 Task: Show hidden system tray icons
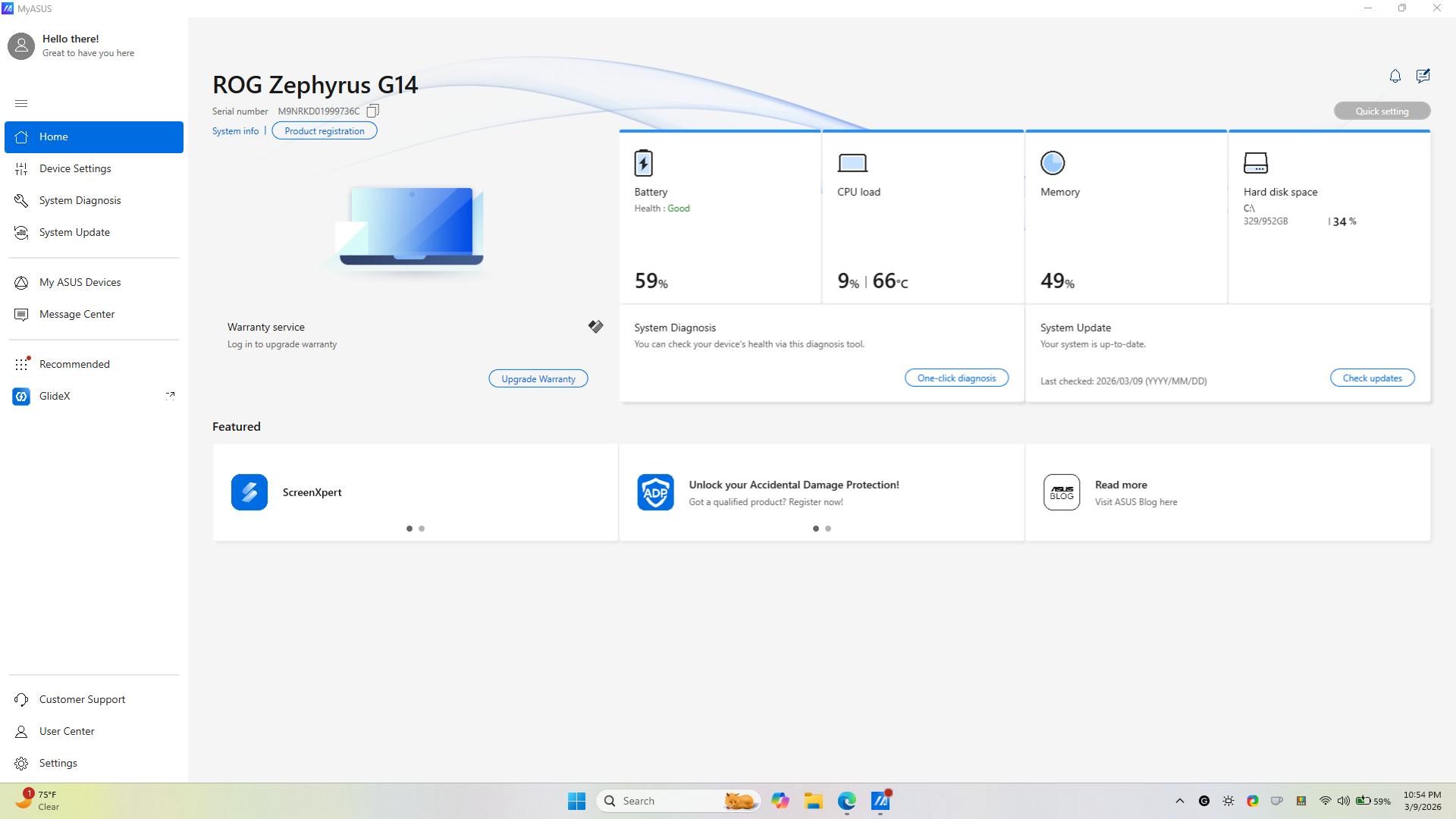tap(1179, 801)
